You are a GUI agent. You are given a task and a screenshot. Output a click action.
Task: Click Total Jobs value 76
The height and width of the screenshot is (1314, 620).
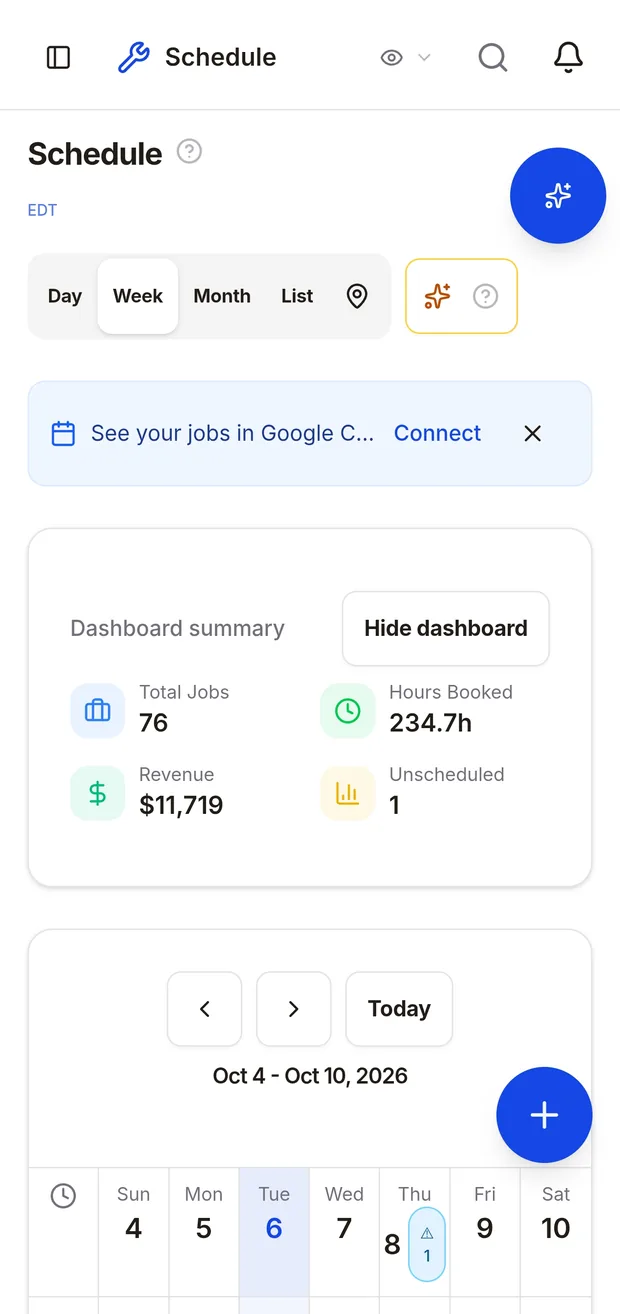pyautogui.click(x=154, y=723)
